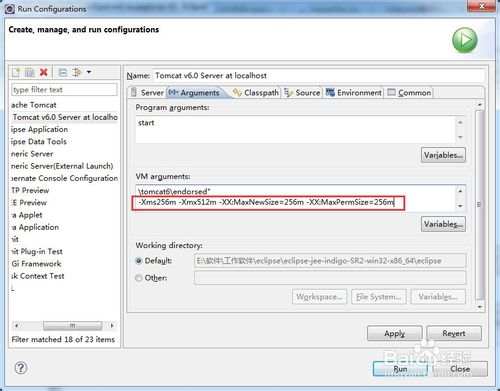Click Variables button under VM arguments
The height and width of the screenshot is (391, 500).
pos(443,224)
